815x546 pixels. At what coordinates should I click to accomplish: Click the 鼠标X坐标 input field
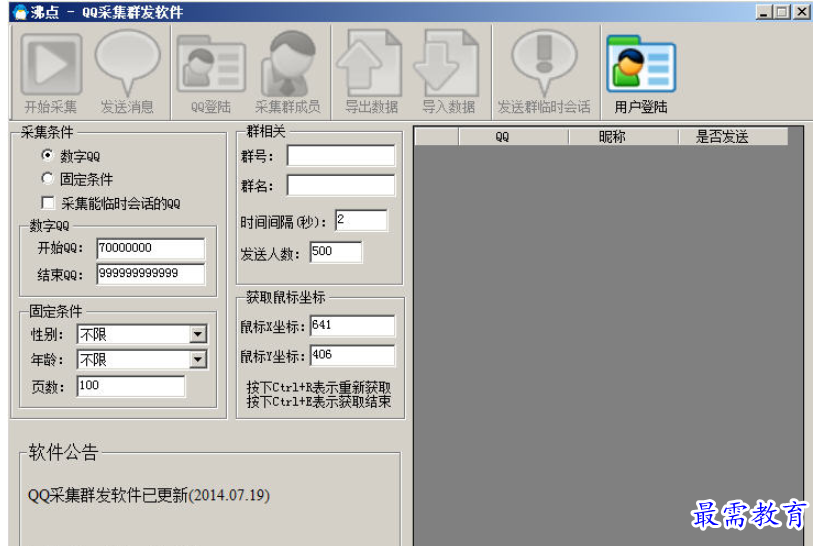point(352,326)
